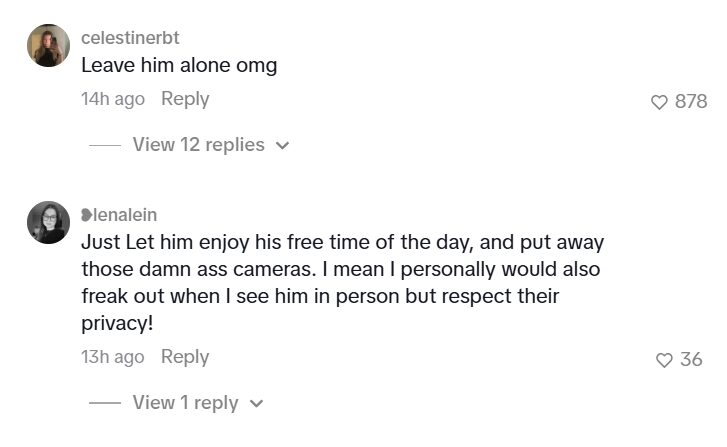Click the 878 likes count
The height and width of the screenshot is (447, 727).
click(x=691, y=101)
